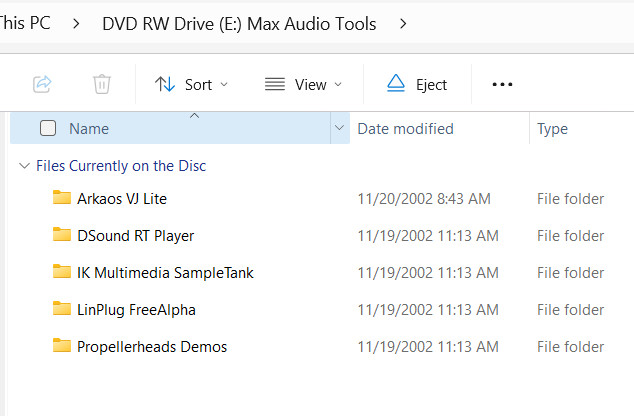Click the Arkaos VJ Lite name

pyautogui.click(x=122, y=199)
